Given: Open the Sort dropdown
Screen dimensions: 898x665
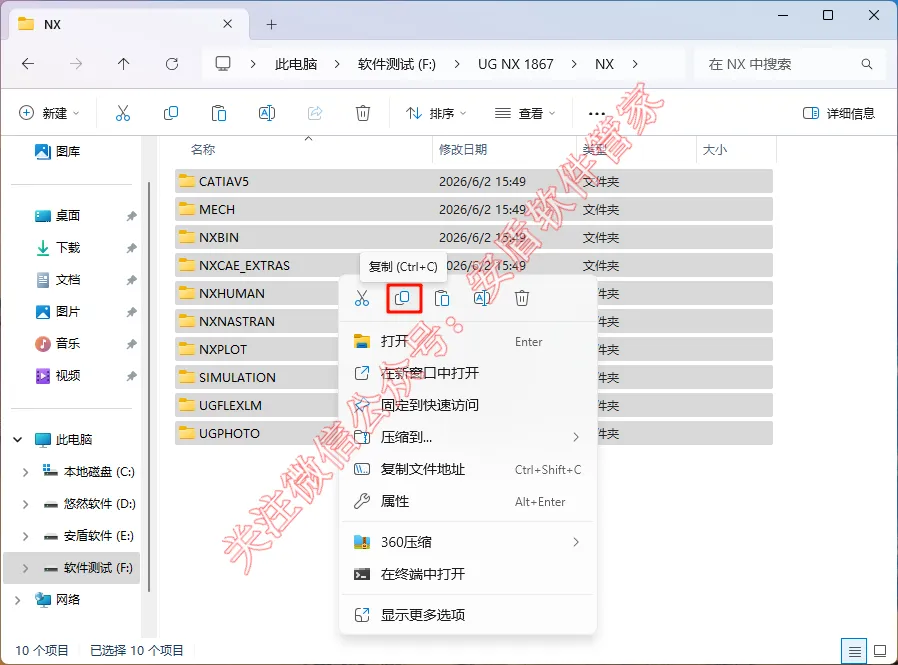Looking at the screenshot, I should point(436,113).
